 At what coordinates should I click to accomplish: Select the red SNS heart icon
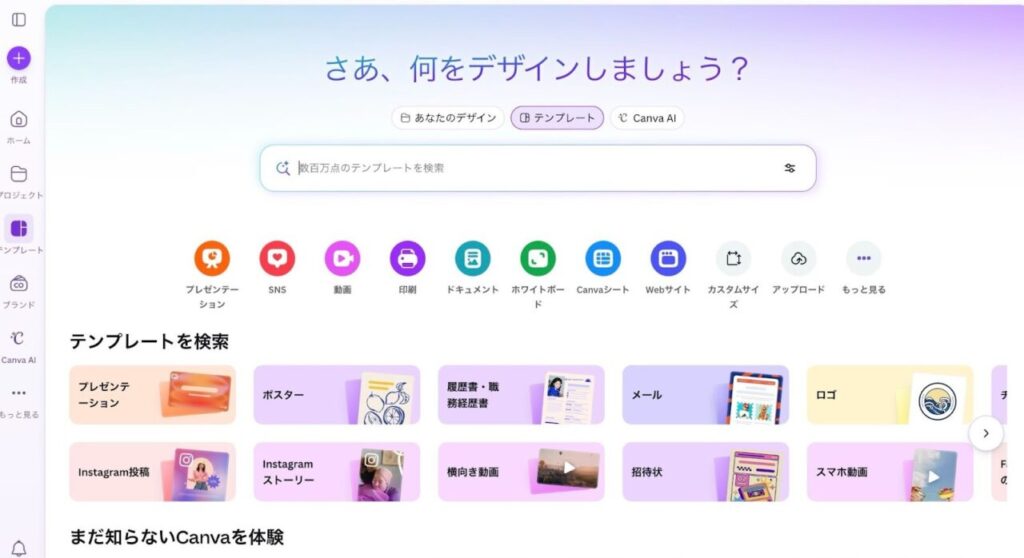277,258
